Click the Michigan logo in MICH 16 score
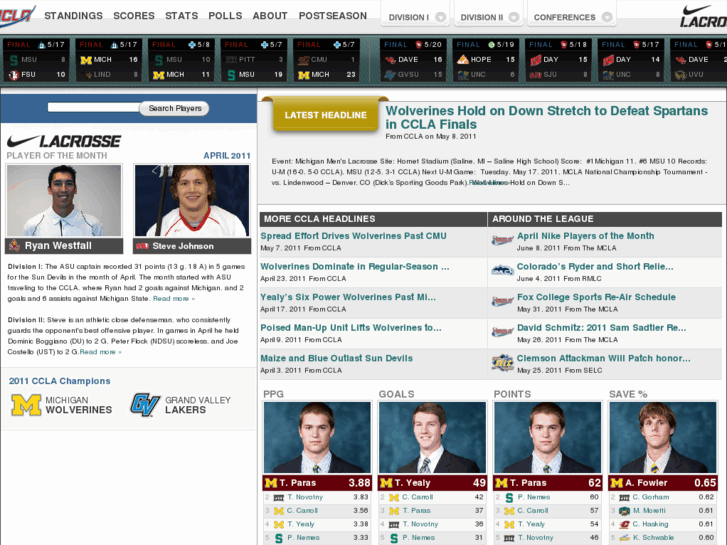 coord(86,60)
